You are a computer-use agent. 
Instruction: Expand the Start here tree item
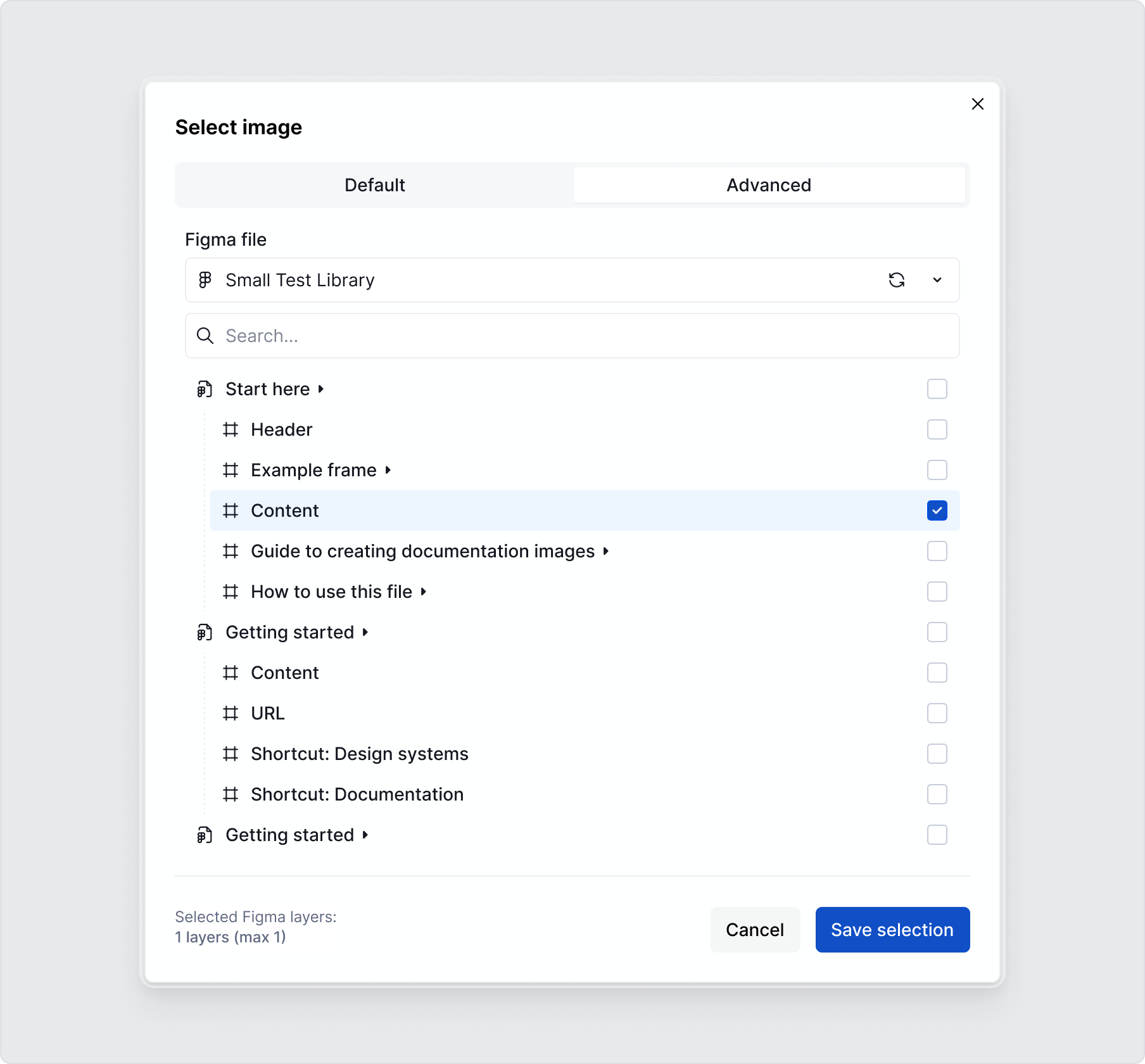tap(321, 389)
